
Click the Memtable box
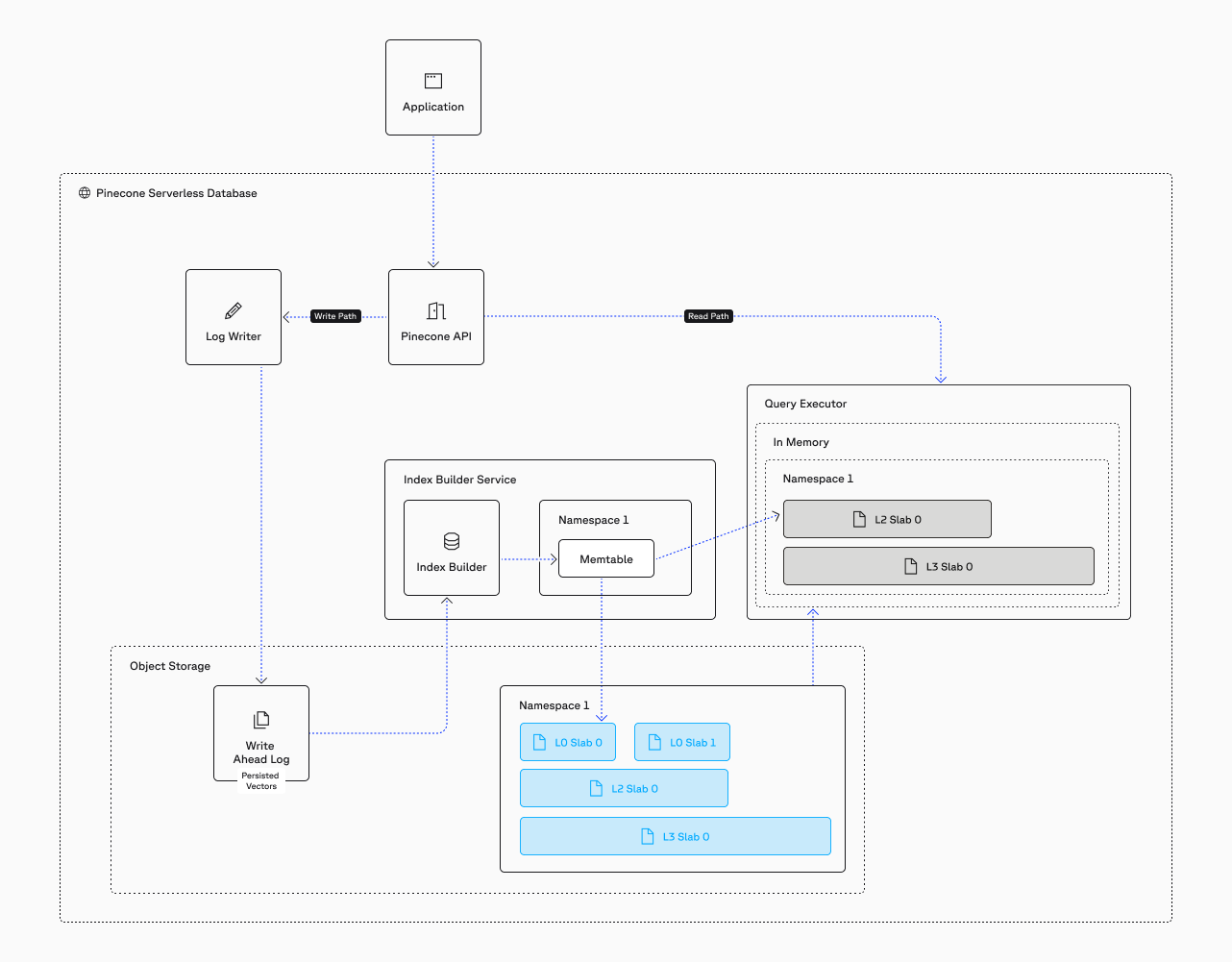pyautogui.click(x=606, y=558)
